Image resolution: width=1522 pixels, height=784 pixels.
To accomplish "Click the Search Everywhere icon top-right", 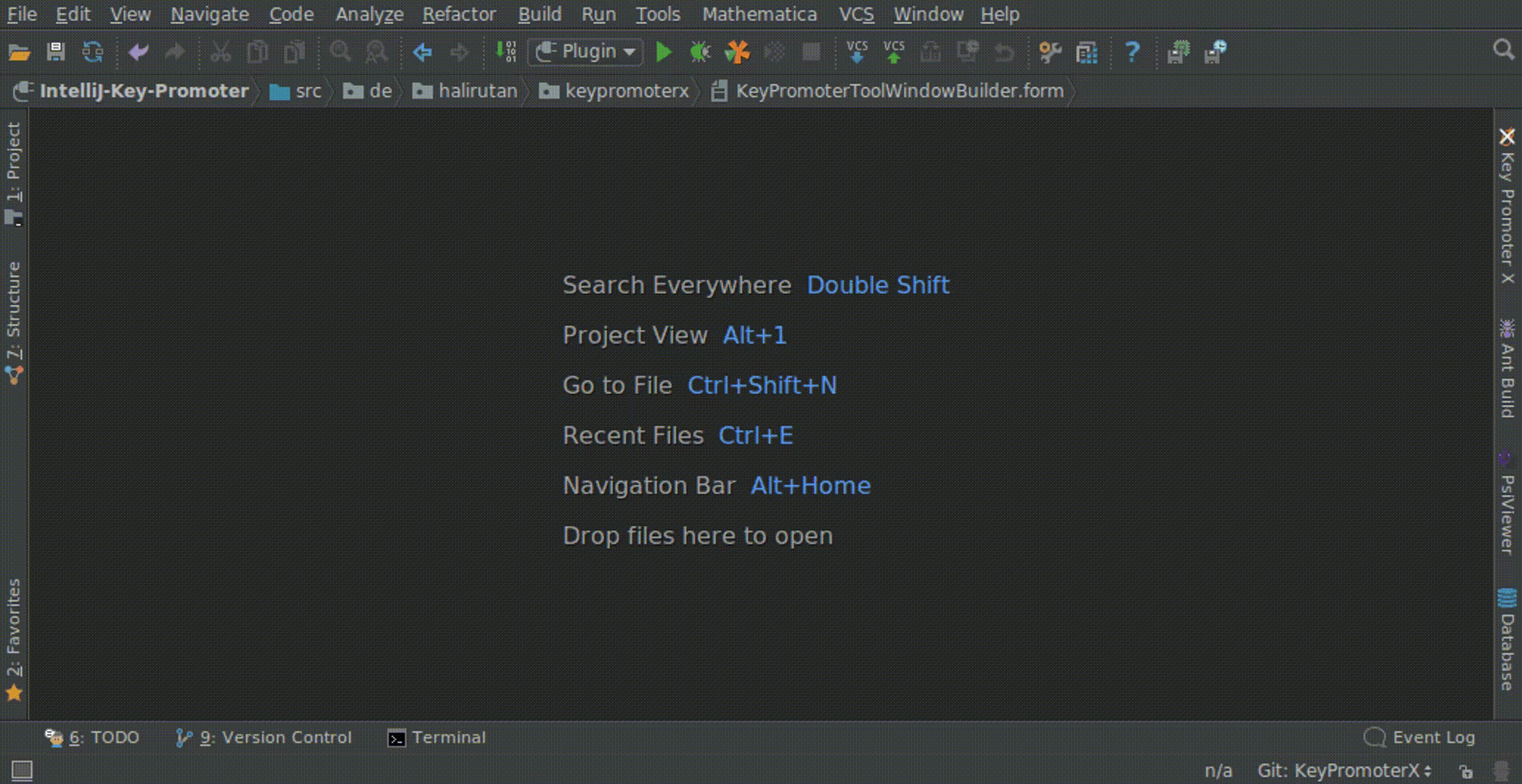I will tap(1505, 51).
